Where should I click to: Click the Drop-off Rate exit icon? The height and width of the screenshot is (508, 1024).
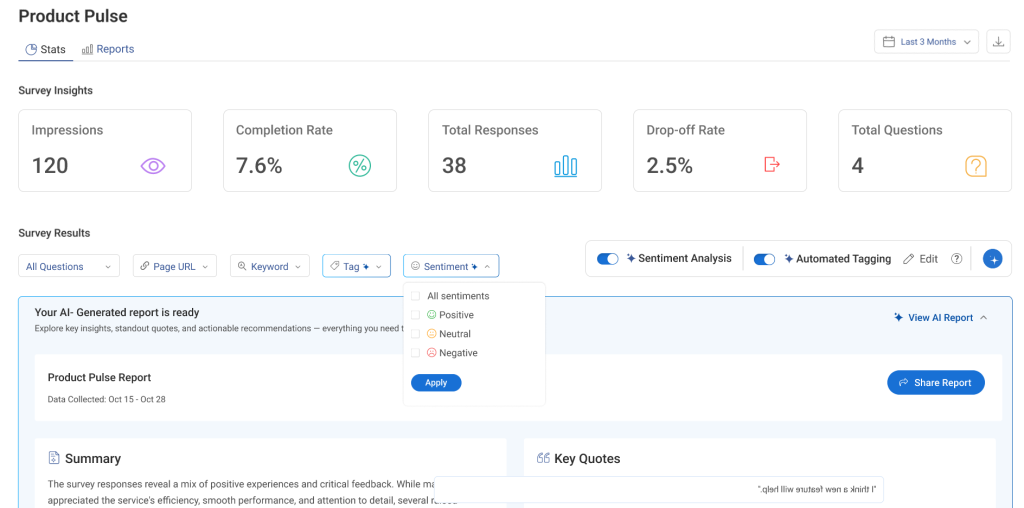(772, 165)
